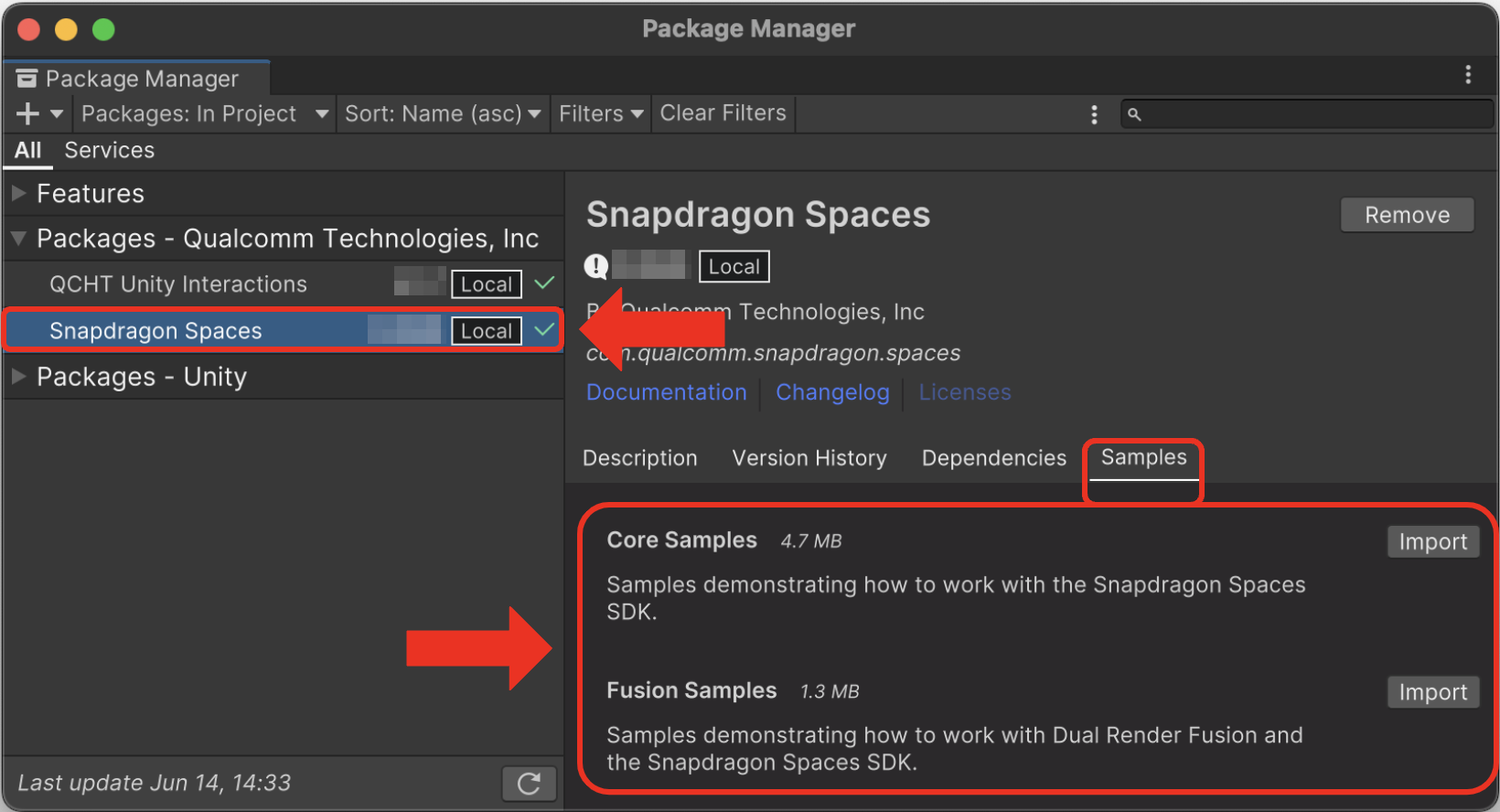Close the window with red button
Image resolution: width=1500 pixels, height=812 pixels.
[x=29, y=29]
